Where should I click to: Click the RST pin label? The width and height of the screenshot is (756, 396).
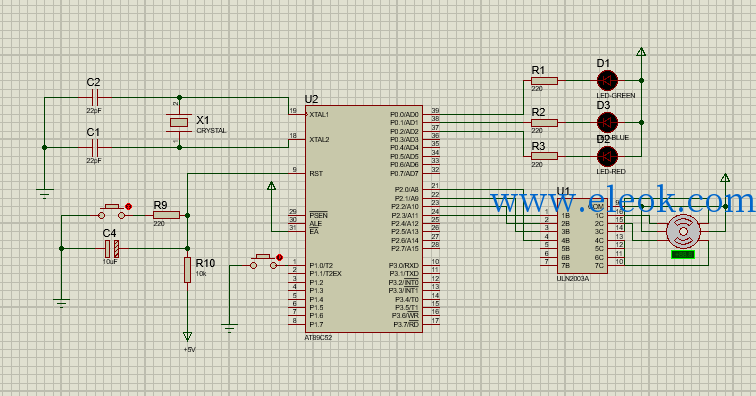[x=316, y=174]
